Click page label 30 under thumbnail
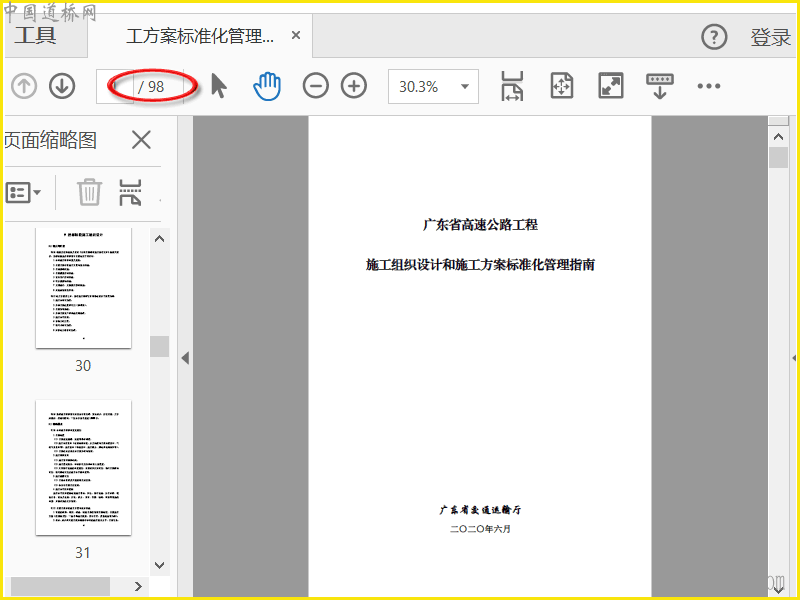 click(x=83, y=365)
